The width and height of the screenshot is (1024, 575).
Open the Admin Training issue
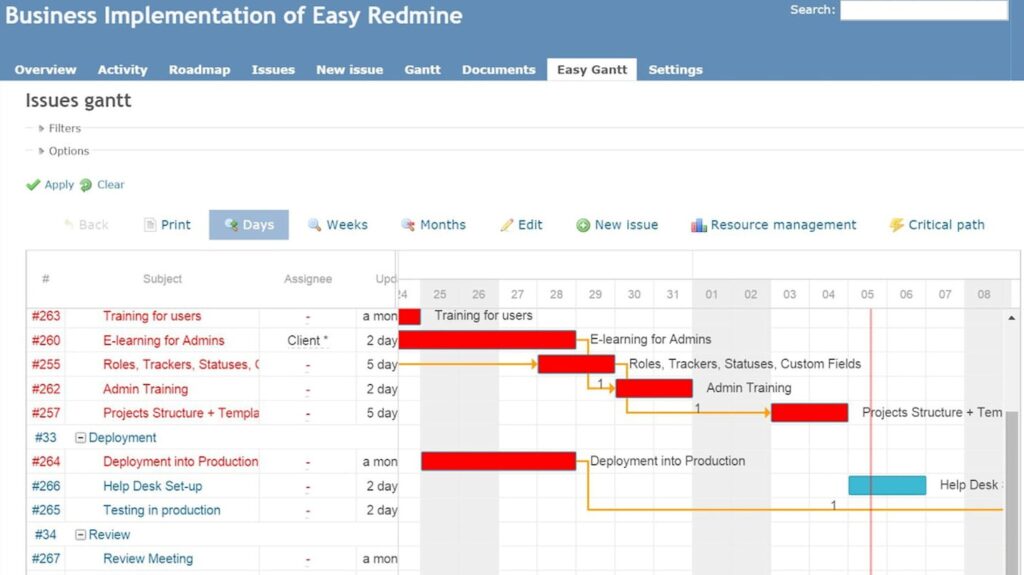(x=145, y=389)
